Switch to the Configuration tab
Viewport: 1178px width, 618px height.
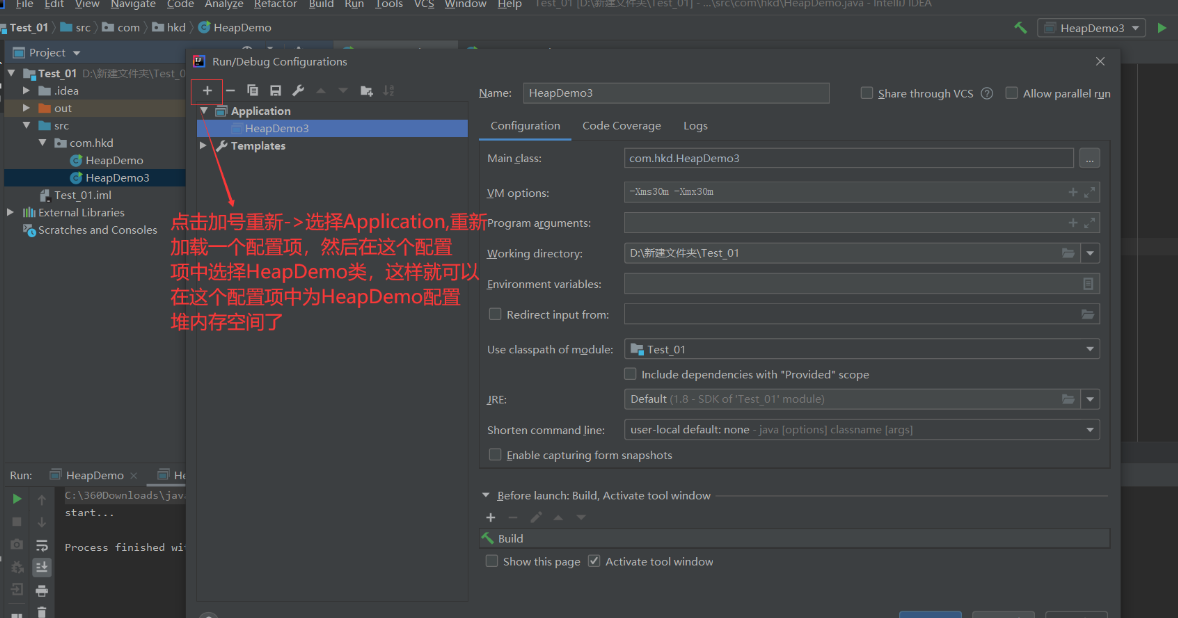525,126
